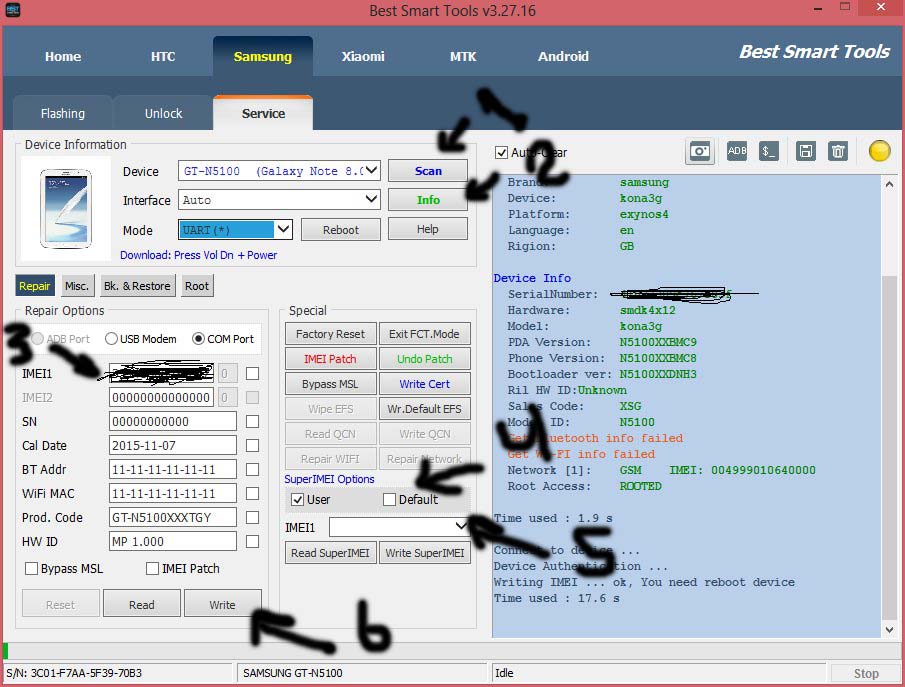
Task: Check the SuperIMEI Default checkbox
Action: tap(390, 499)
